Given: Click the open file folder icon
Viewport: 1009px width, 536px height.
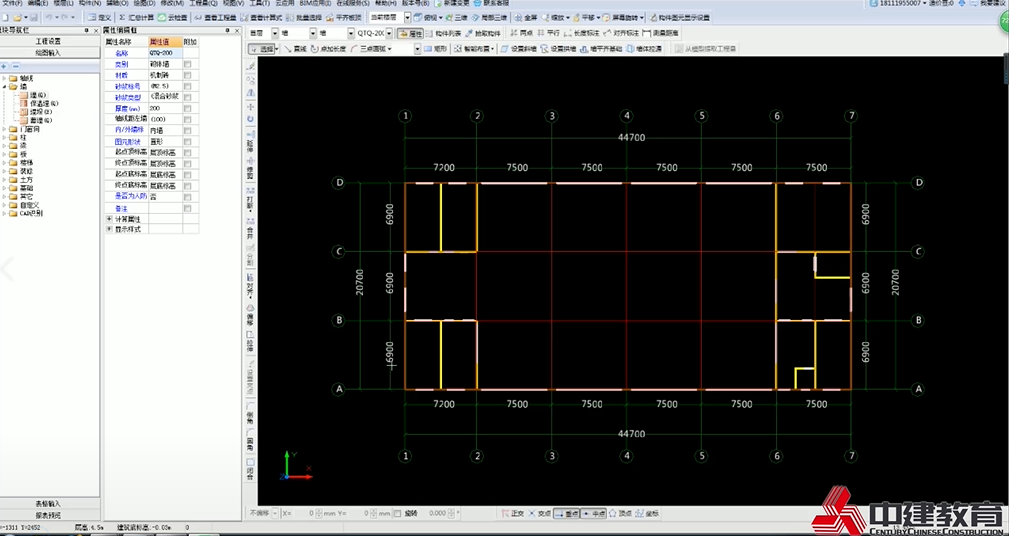Looking at the screenshot, I should pyautogui.click(x=17, y=17).
